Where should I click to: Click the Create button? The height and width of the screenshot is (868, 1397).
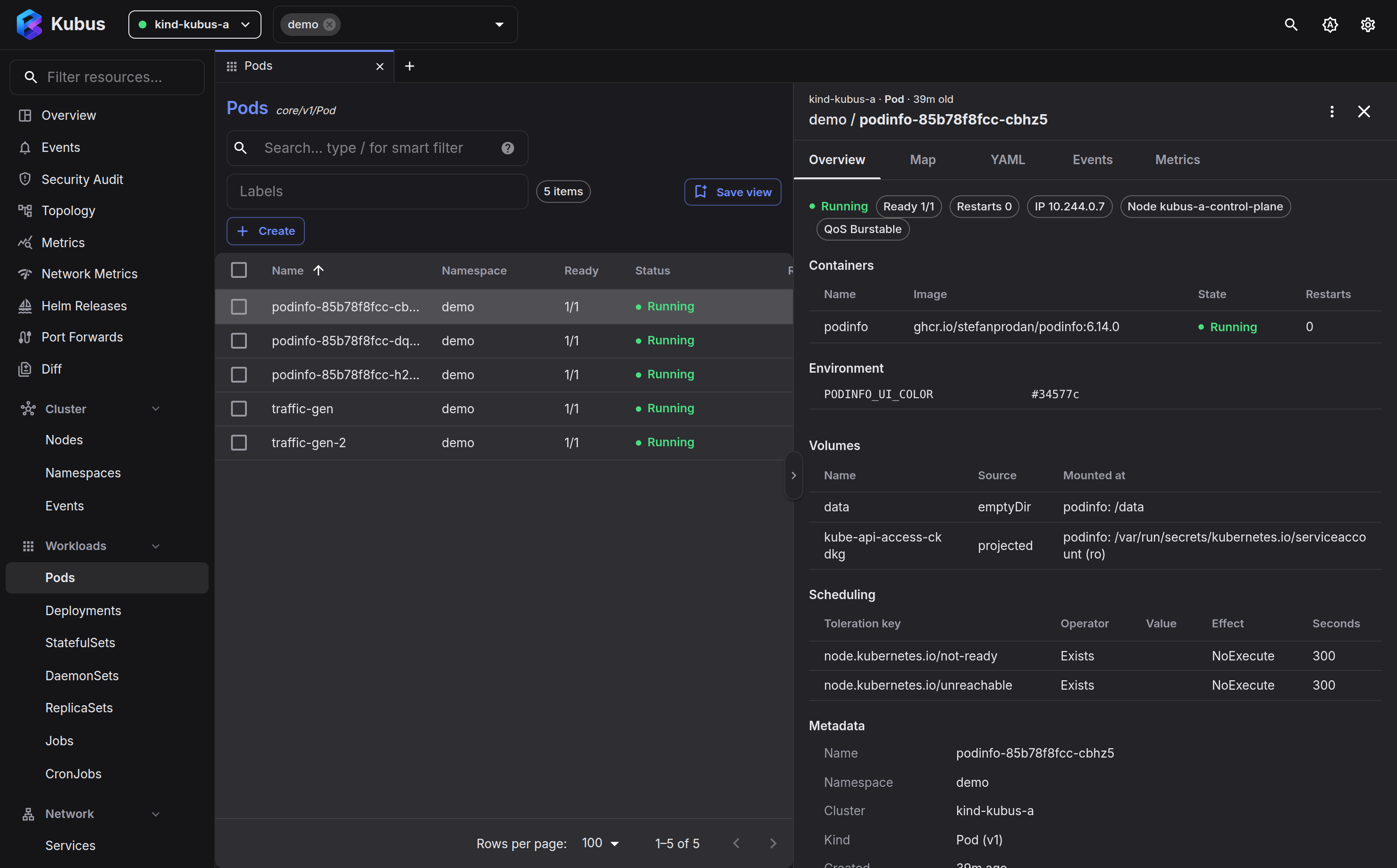coord(265,231)
